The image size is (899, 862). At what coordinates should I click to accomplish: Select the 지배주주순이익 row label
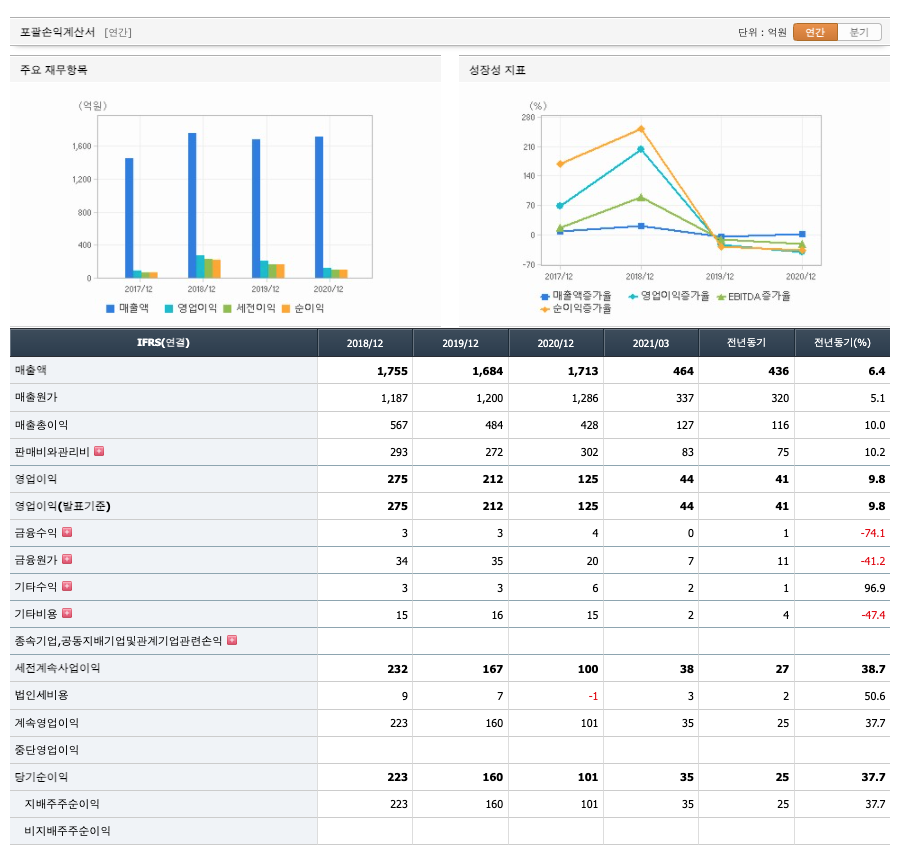62,804
